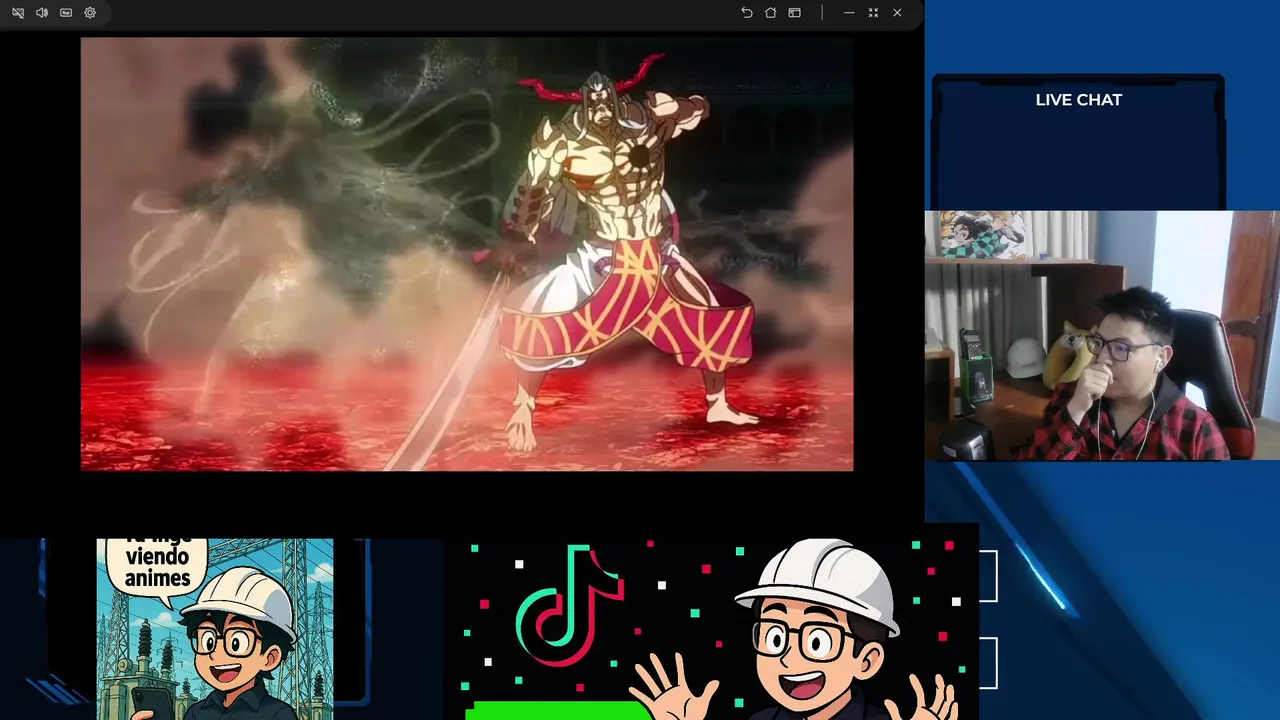Select the LIVE CHAT panel header

pos(1078,100)
